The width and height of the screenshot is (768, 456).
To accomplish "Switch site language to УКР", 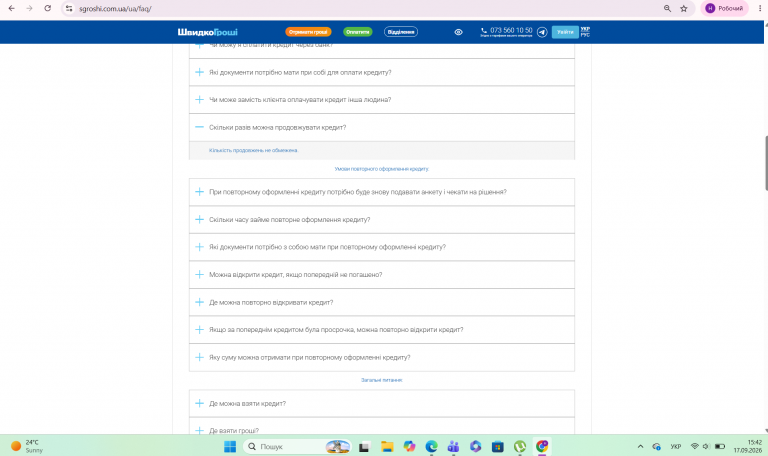I will (x=585, y=29).
